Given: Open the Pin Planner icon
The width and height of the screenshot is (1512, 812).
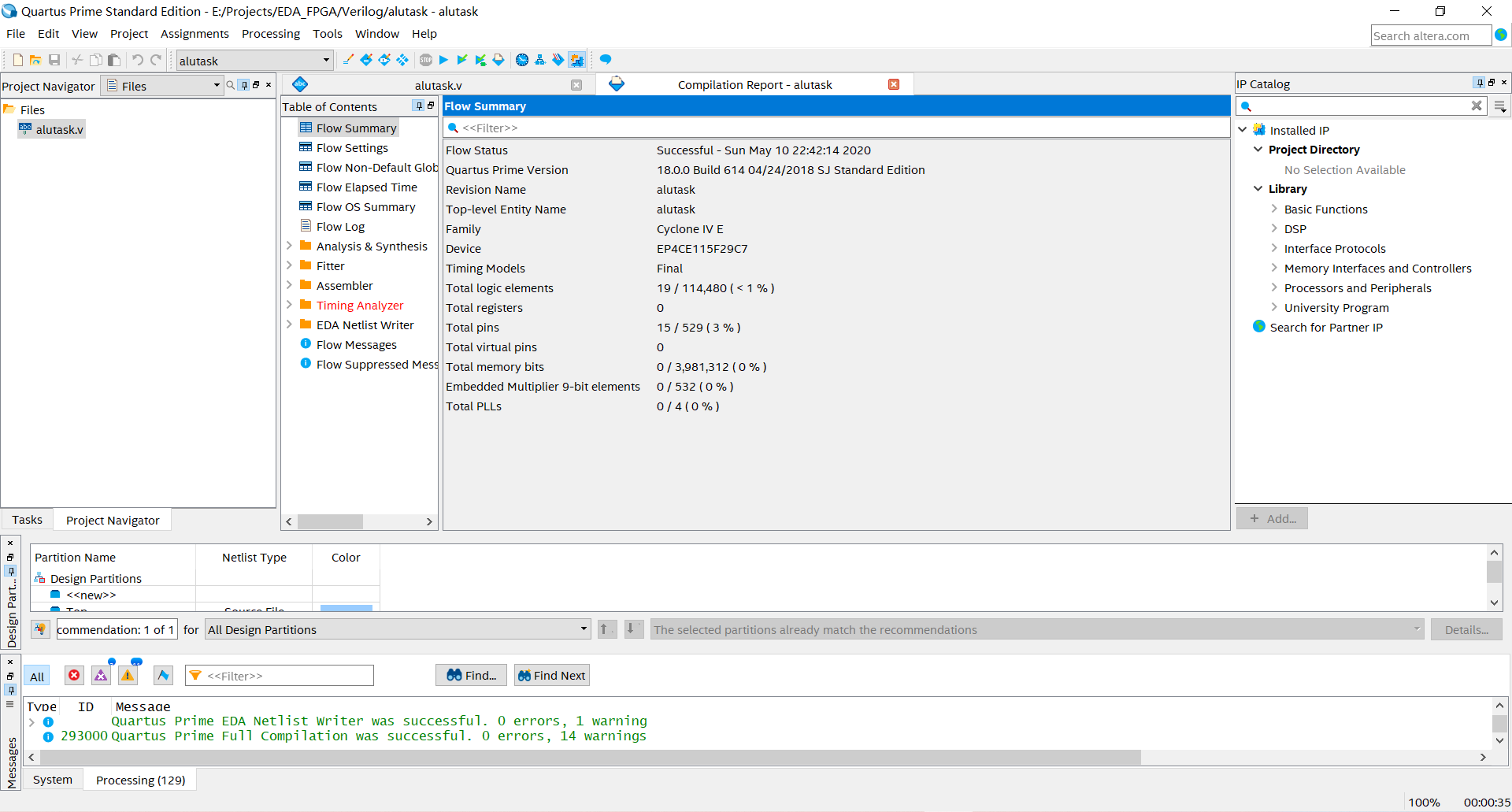Looking at the screenshot, I should pos(384,59).
